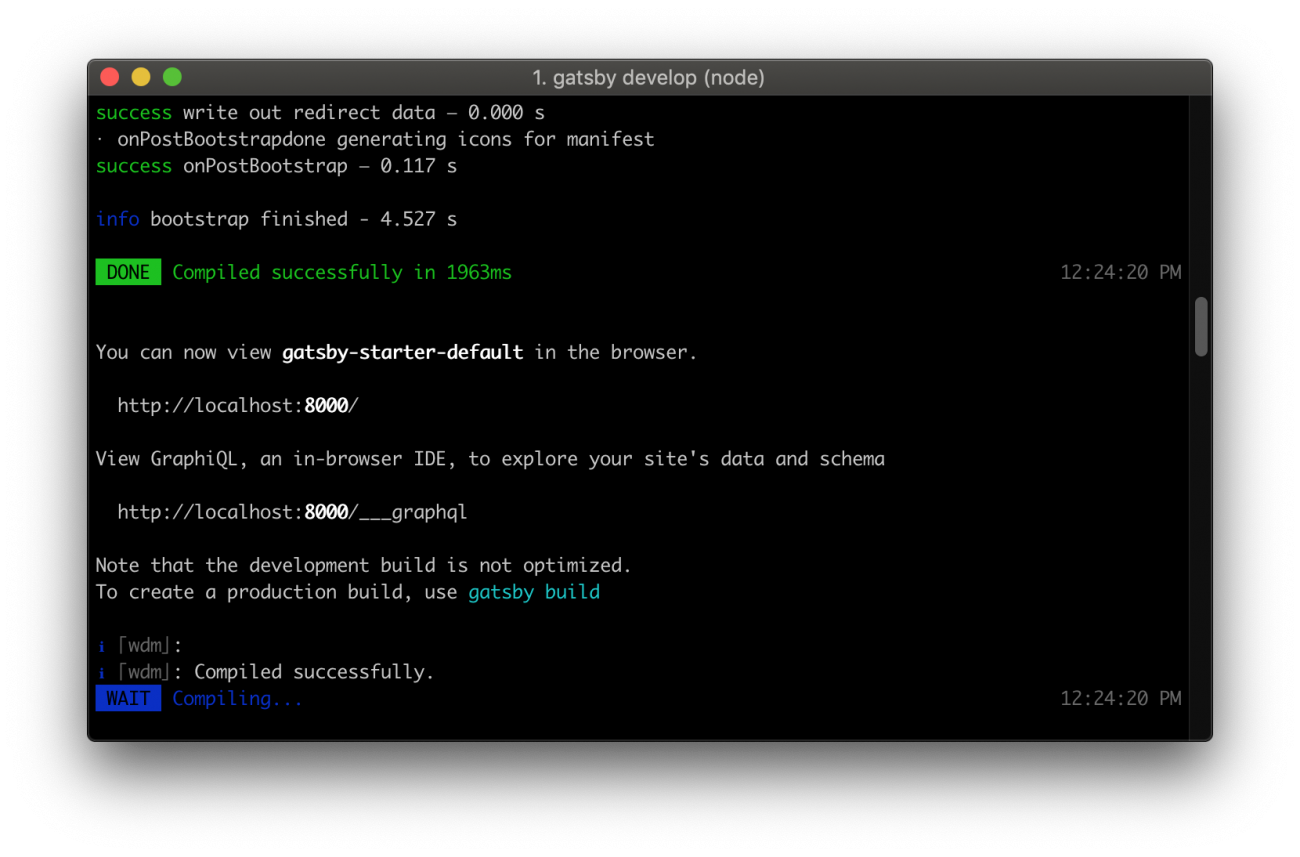
Task: Click the window title '1. gatsby develop (node)'
Action: coord(649,77)
